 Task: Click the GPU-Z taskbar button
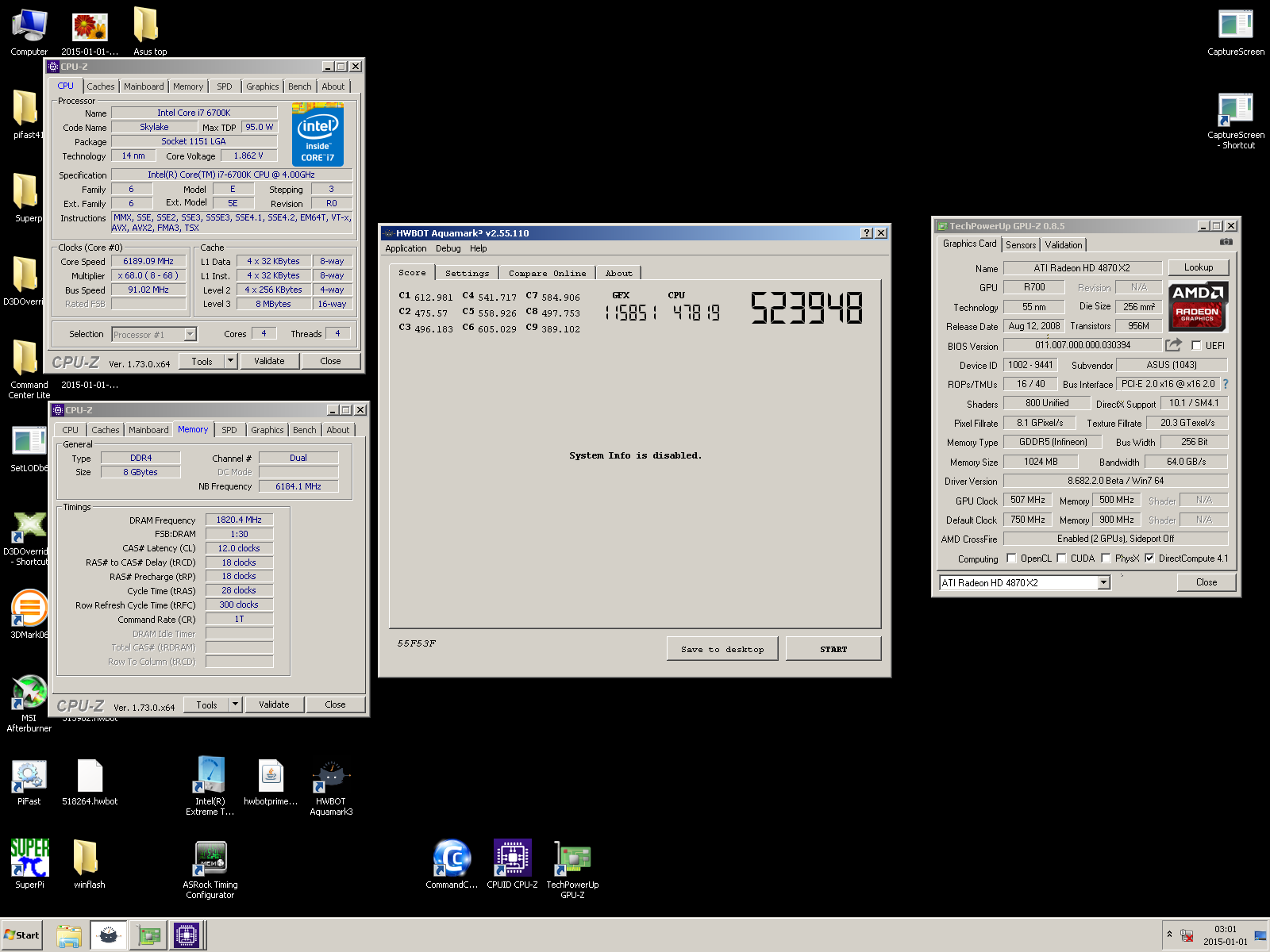click(148, 935)
